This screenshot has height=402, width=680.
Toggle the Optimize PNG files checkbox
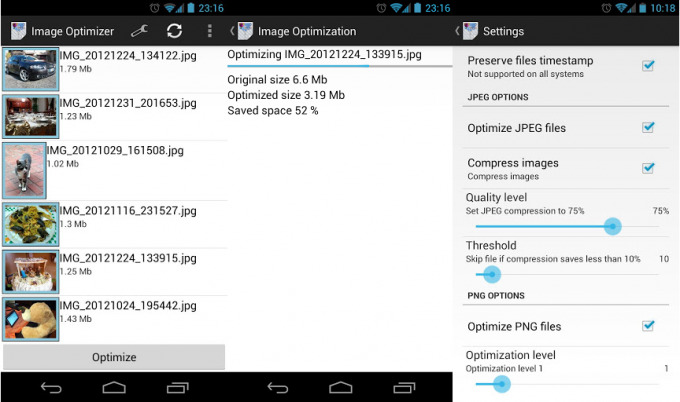pyautogui.click(x=648, y=326)
